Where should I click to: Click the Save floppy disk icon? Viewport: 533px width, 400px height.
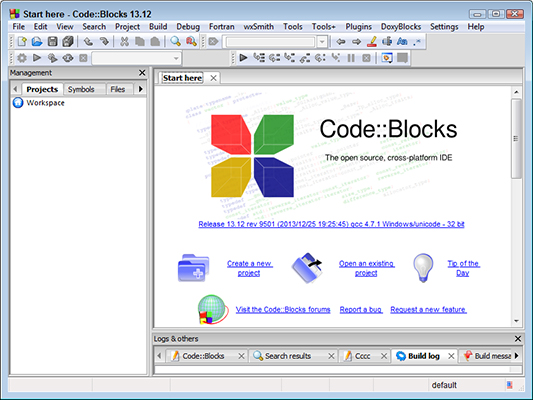[x=52, y=41]
